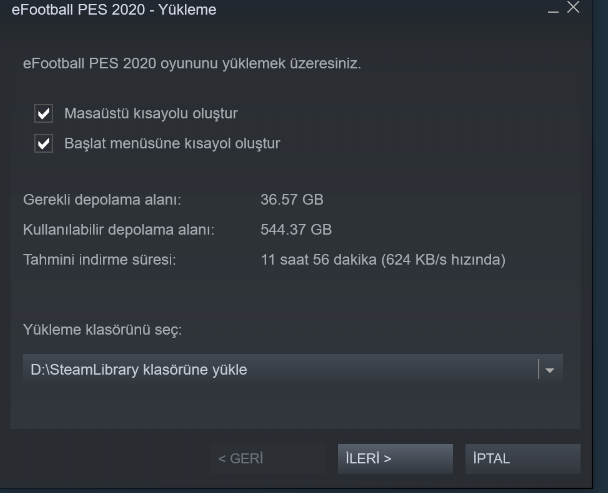Image resolution: width=608 pixels, height=493 pixels.
Task: Click the window title 'eFootball PES 2020 - Yükleme'
Action: pyautogui.click(x=114, y=9)
